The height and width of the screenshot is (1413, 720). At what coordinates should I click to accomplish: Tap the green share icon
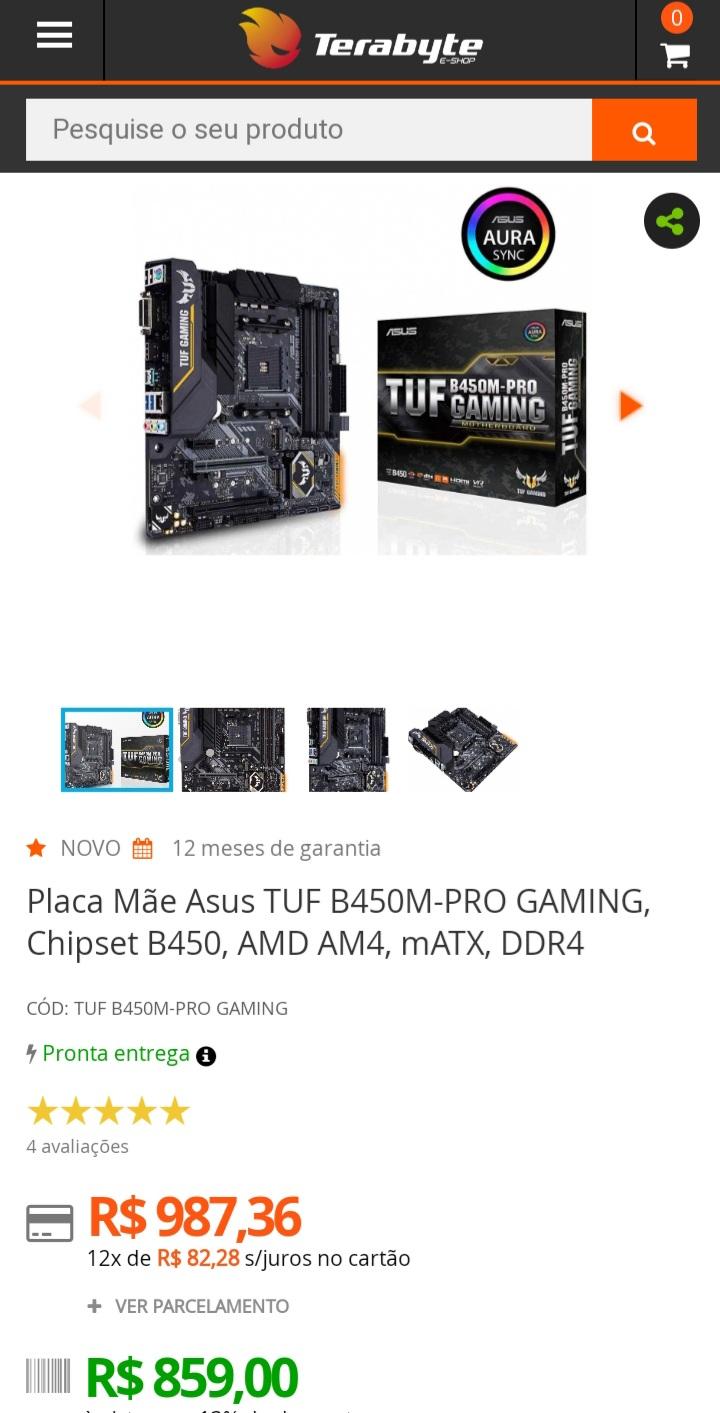click(671, 221)
